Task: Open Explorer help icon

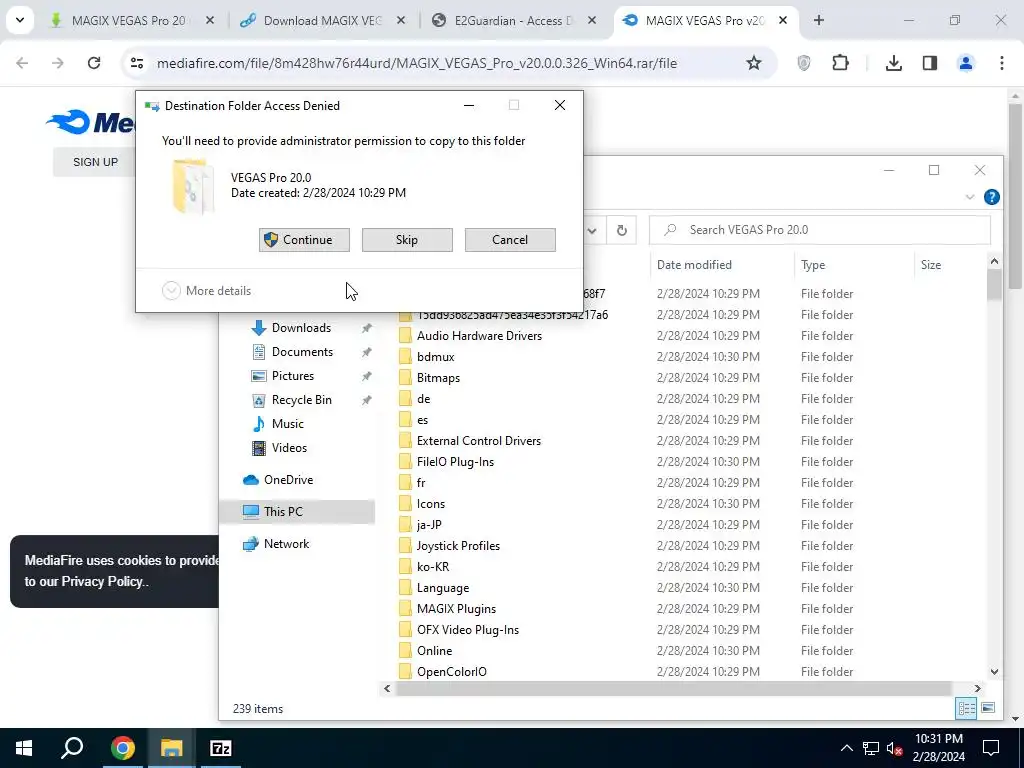Action: point(991,197)
